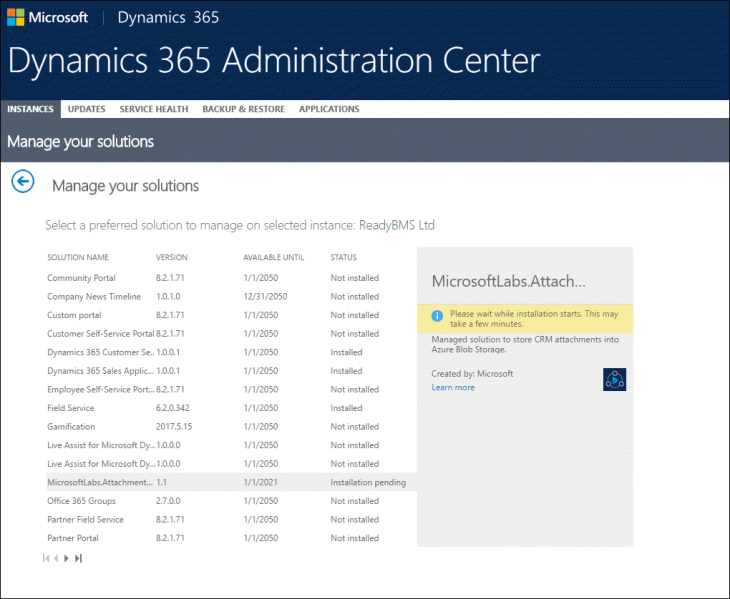Click the VERSION column header

pyautogui.click(x=171, y=257)
